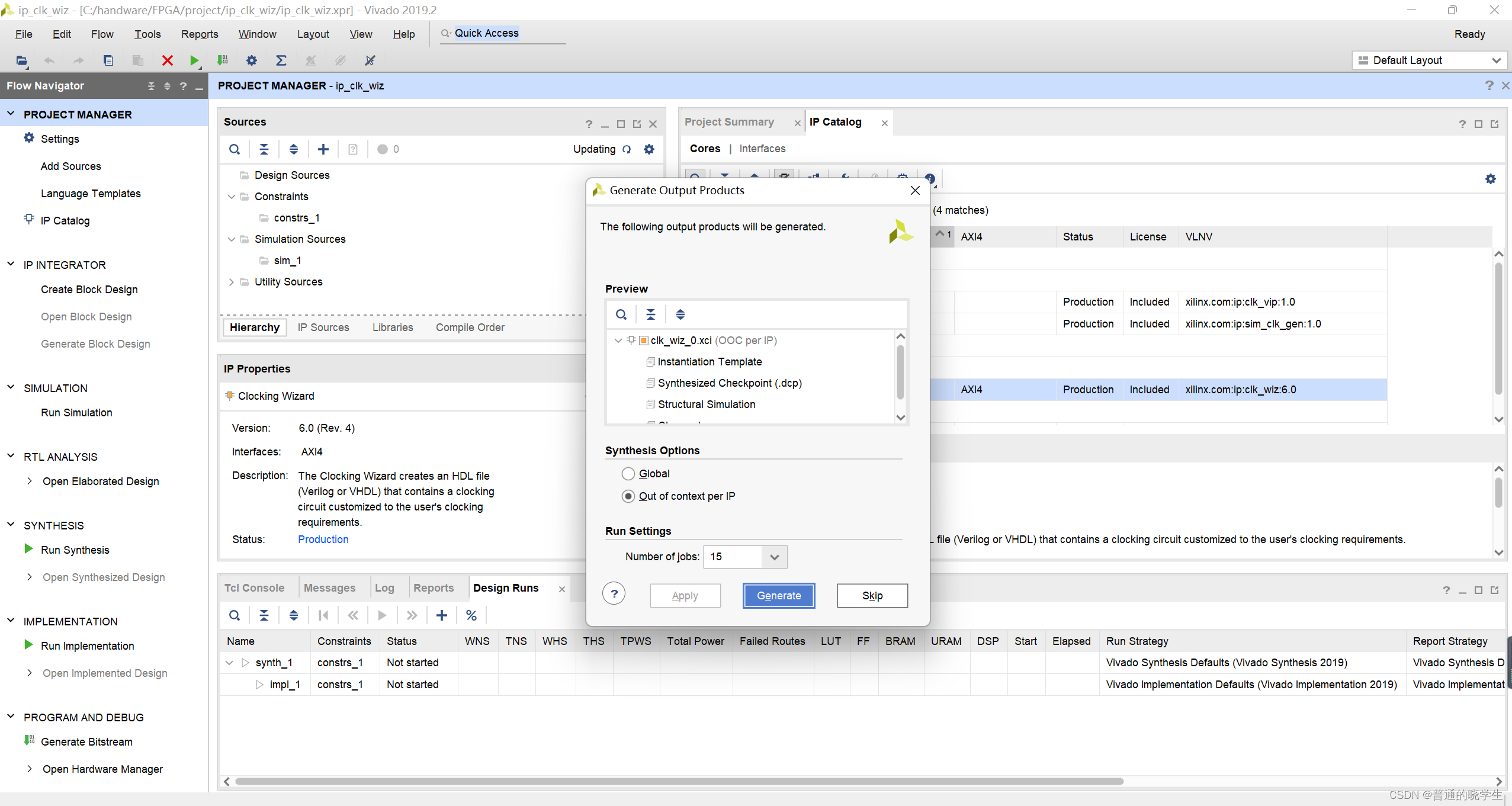Image resolution: width=1512 pixels, height=806 pixels.
Task: Click Design Runs horizontal scrollbar
Action: 679,782
